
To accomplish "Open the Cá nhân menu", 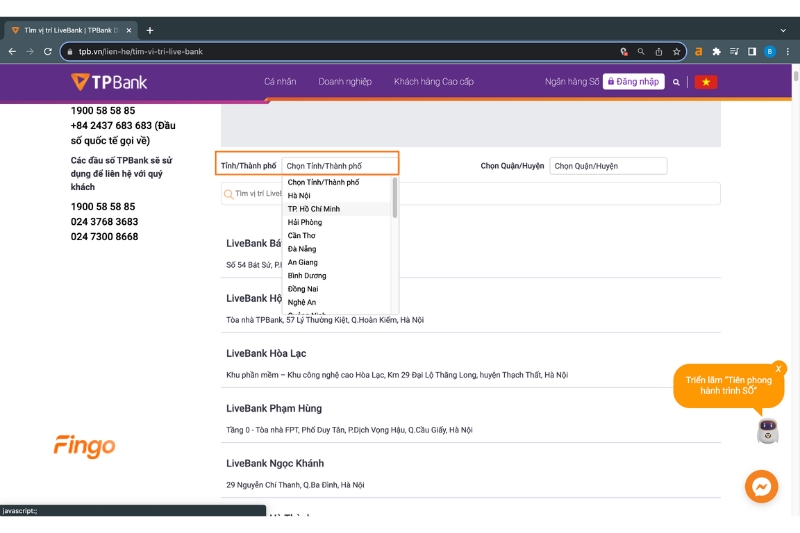I will [280, 82].
